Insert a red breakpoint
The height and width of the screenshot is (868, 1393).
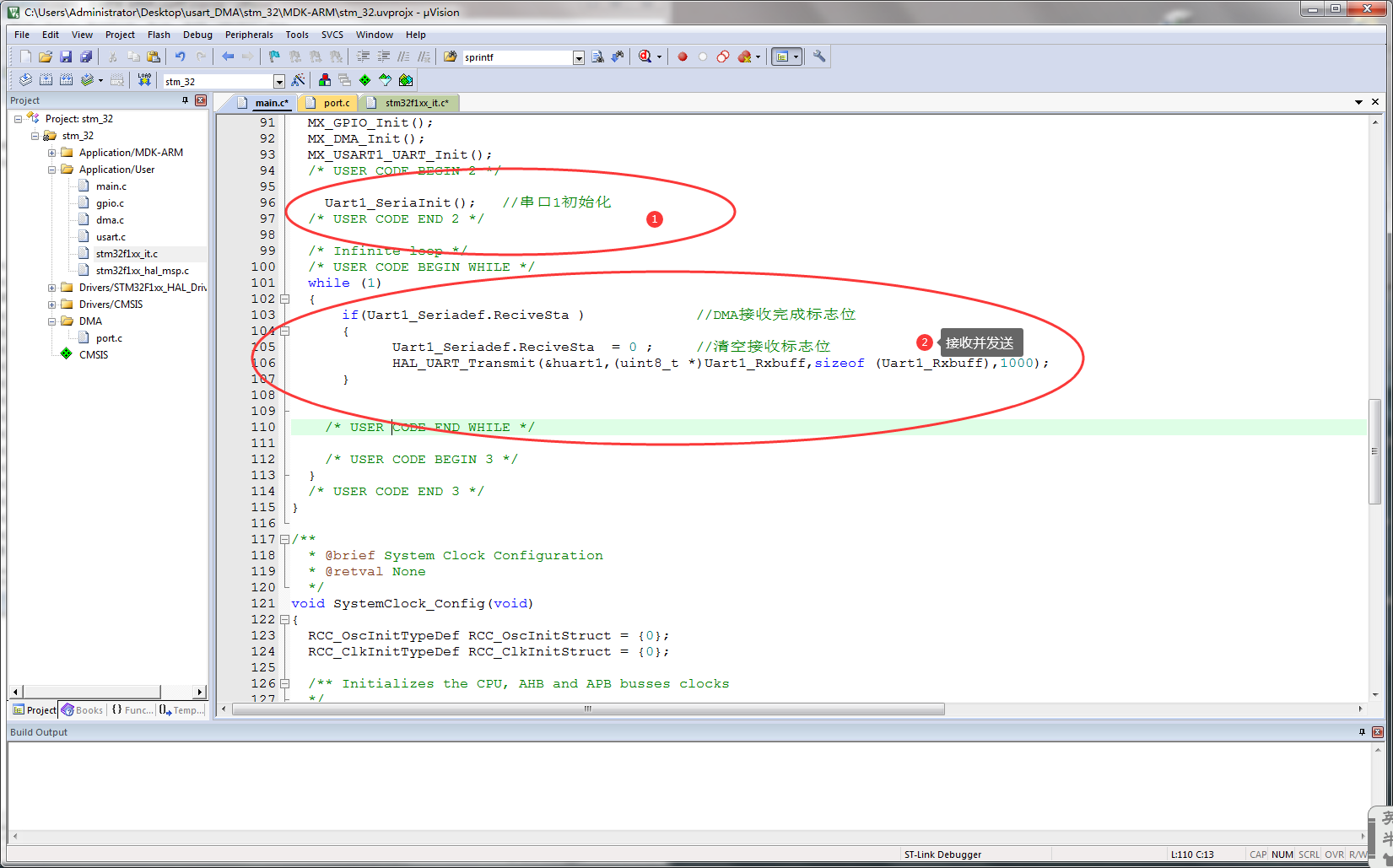683,57
